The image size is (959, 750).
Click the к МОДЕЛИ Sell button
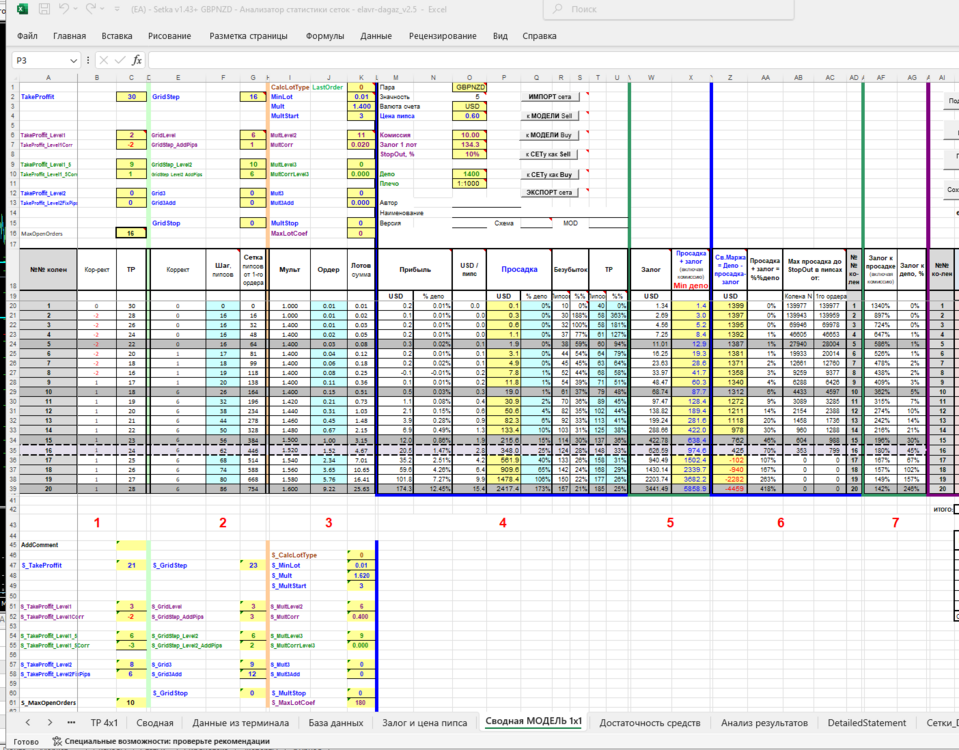click(x=549, y=116)
